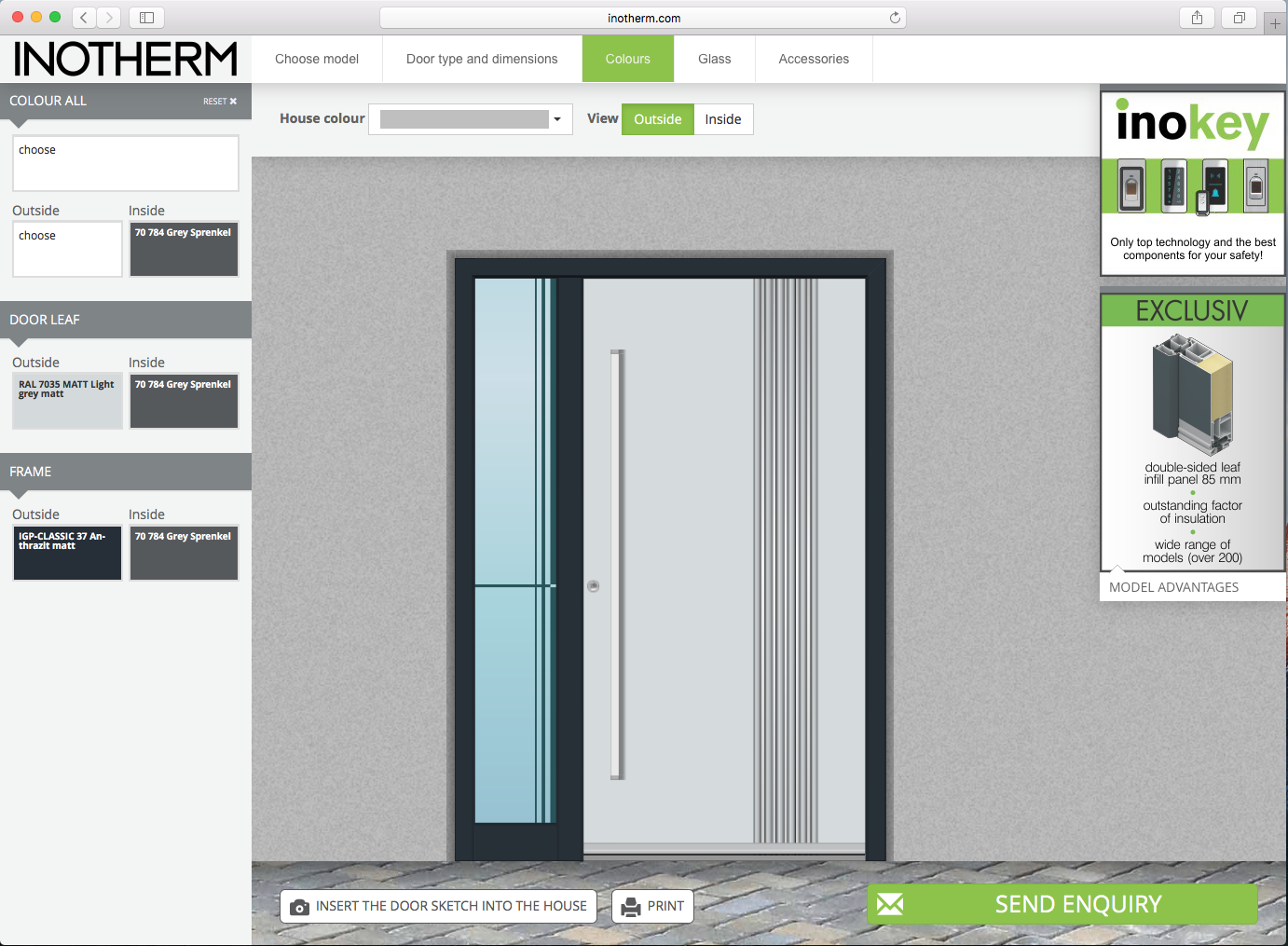1288x946 pixels.
Task: Click the FRAME section header
Action: pyautogui.click(x=126, y=472)
